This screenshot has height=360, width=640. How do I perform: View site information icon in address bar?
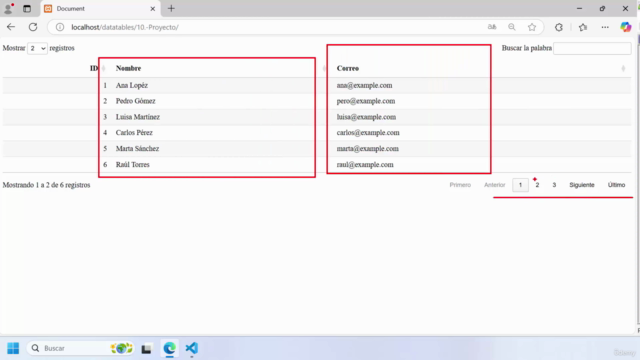(x=60, y=27)
